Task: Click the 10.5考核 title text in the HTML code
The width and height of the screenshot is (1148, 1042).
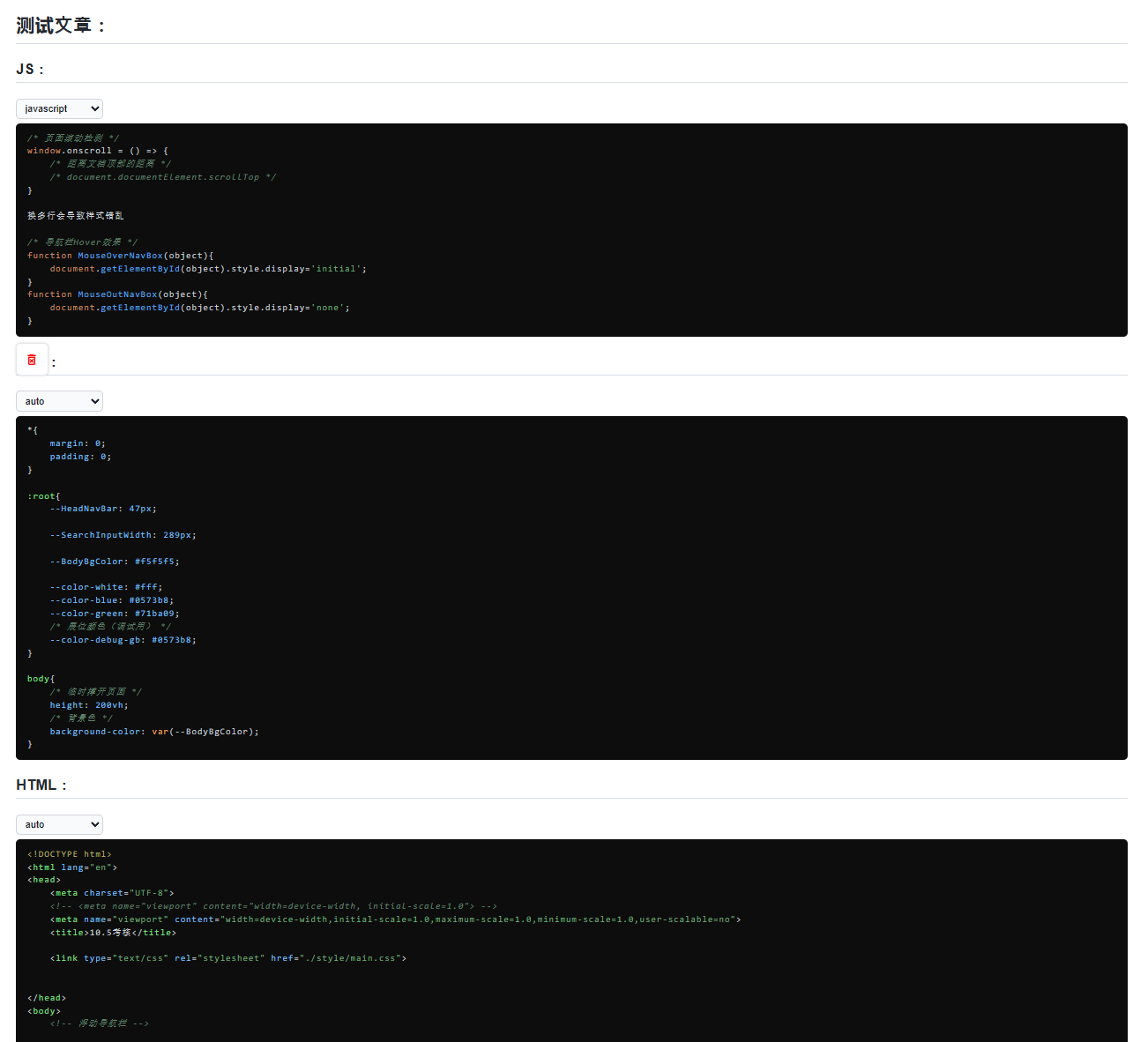Action: coord(105,932)
